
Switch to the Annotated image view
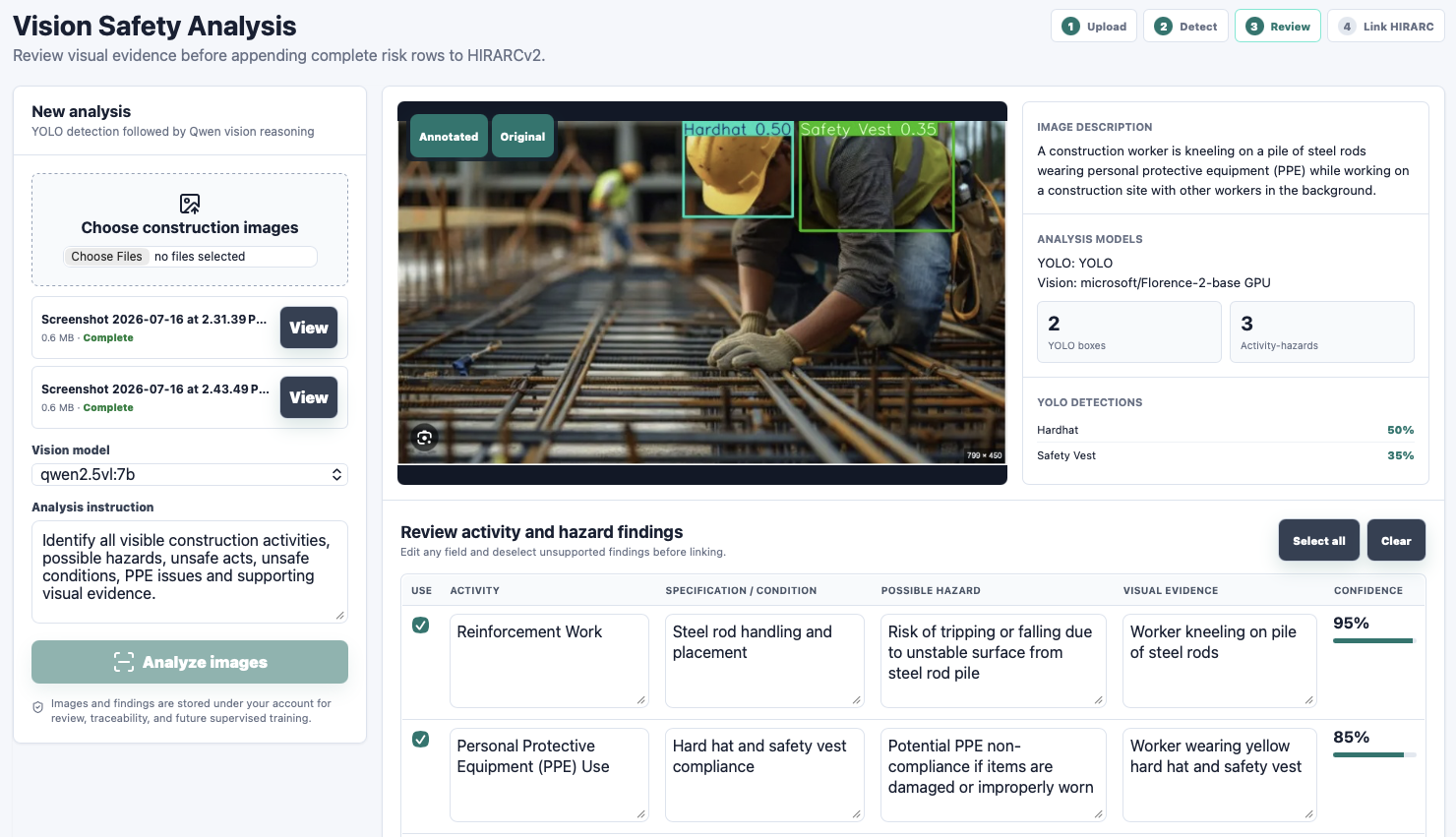click(449, 137)
